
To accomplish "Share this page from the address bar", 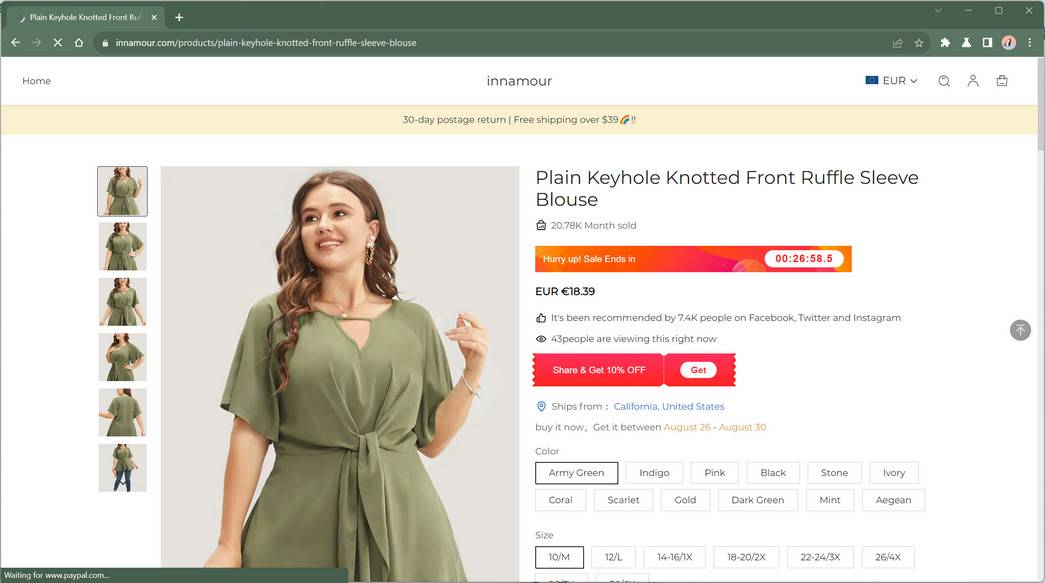I will point(898,43).
